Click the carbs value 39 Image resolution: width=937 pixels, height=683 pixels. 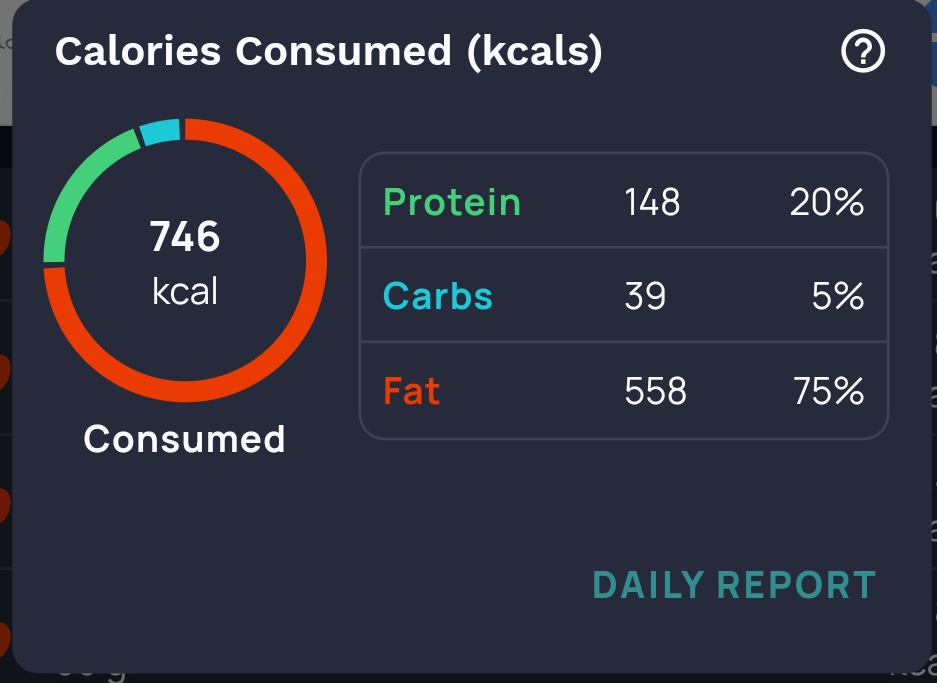click(x=645, y=297)
